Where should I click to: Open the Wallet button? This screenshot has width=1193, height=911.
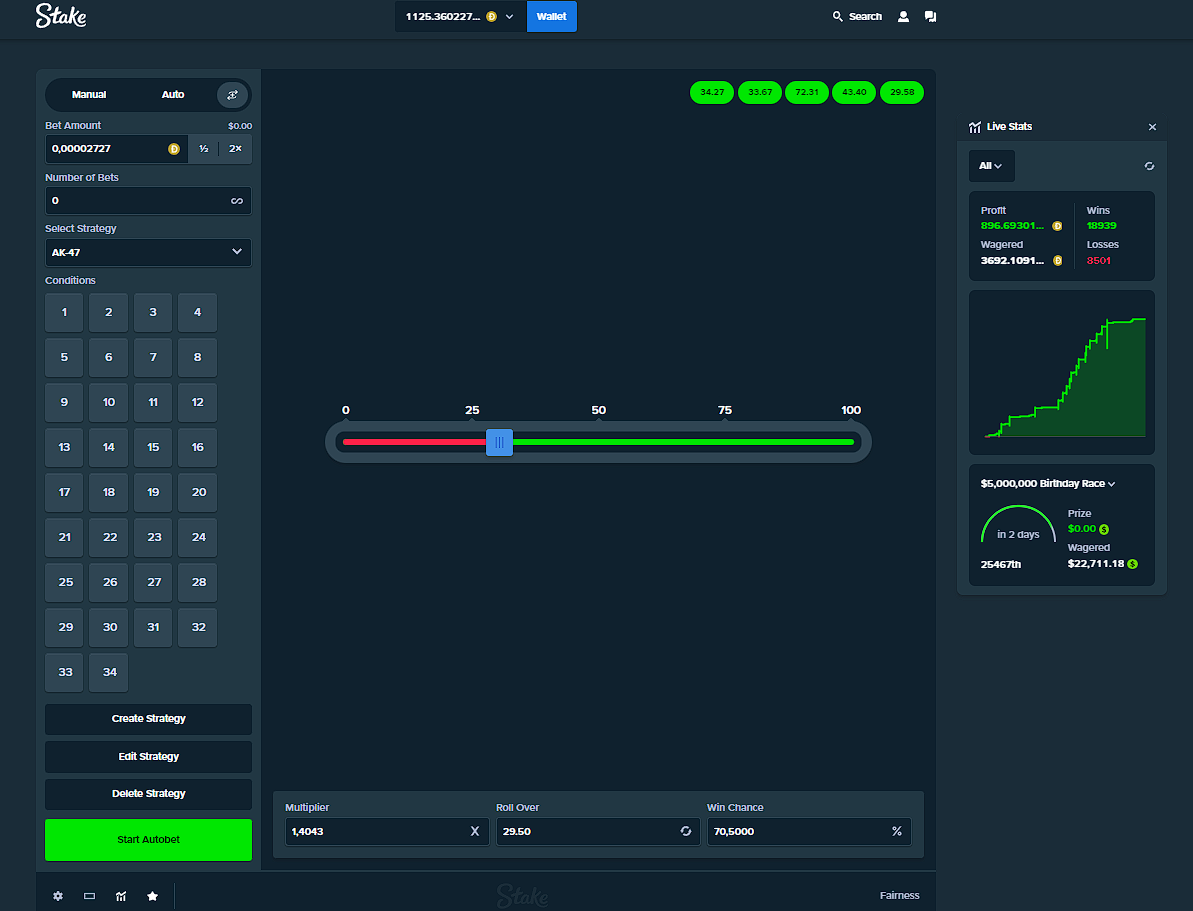(552, 16)
